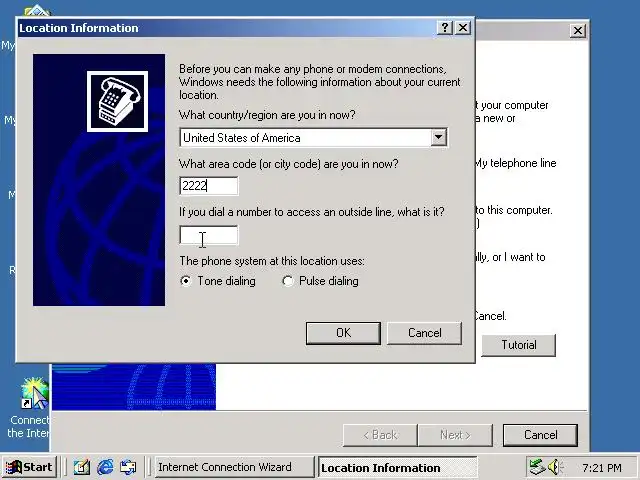Select Location Information taskbar button

tap(398, 467)
